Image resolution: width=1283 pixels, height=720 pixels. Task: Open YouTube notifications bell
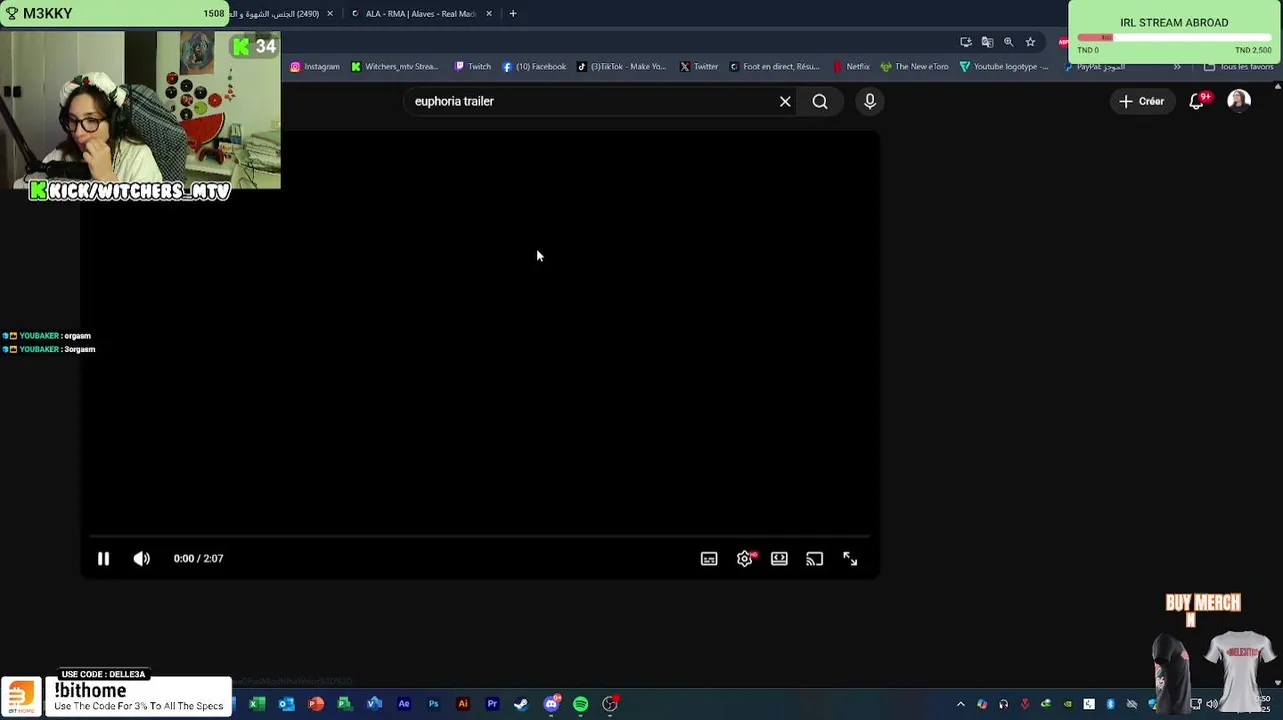pyautogui.click(x=1197, y=101)
